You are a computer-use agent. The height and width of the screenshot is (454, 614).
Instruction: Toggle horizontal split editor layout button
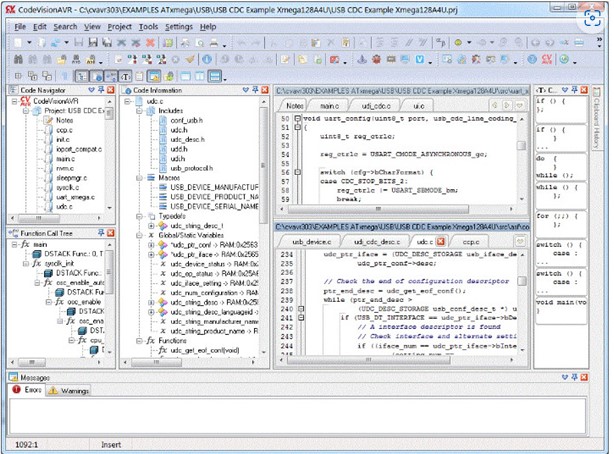pyautogui.click(x=215, y=76)
